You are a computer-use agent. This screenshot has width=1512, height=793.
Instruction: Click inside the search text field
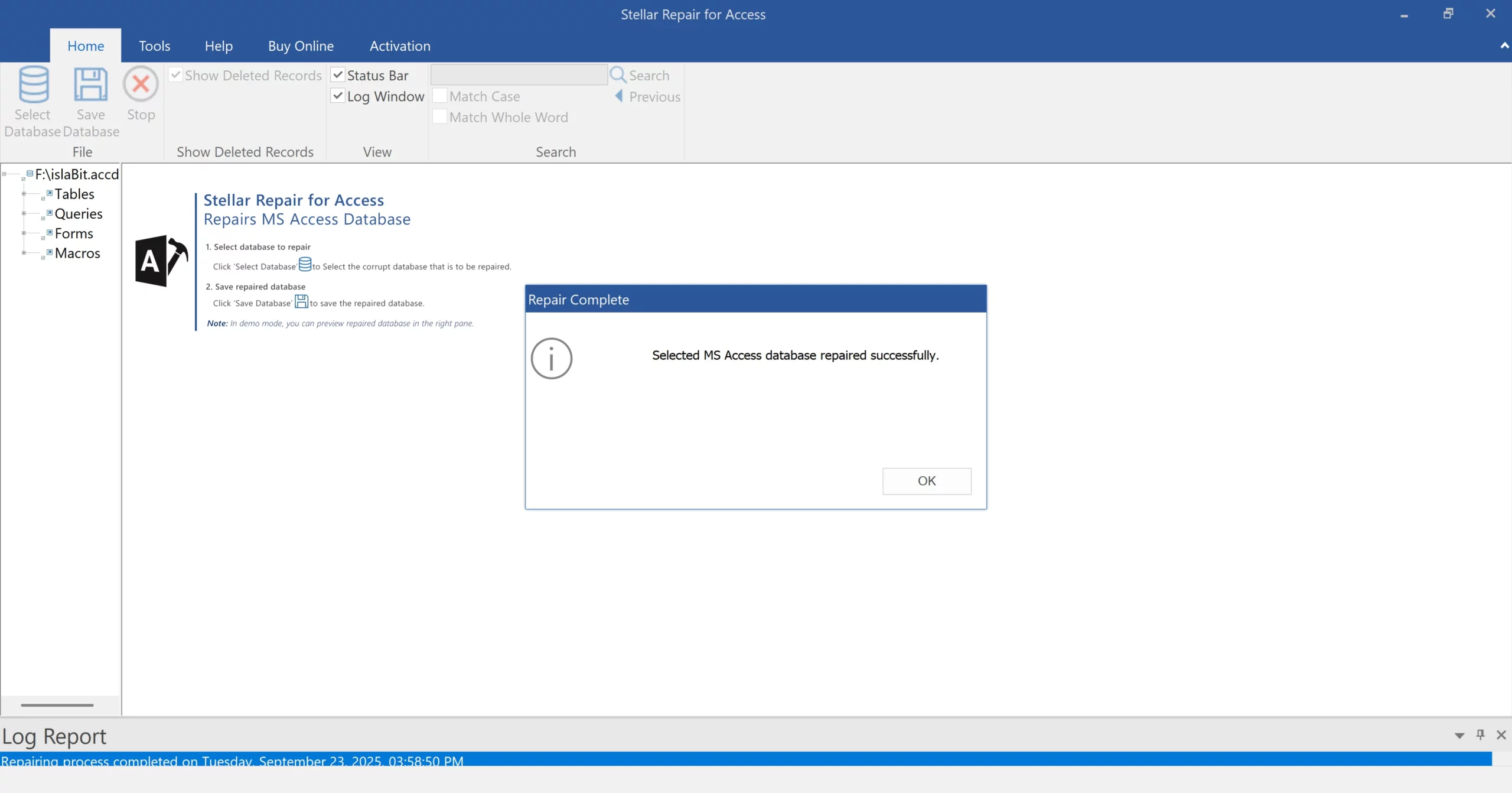click(x=519, y=74)
